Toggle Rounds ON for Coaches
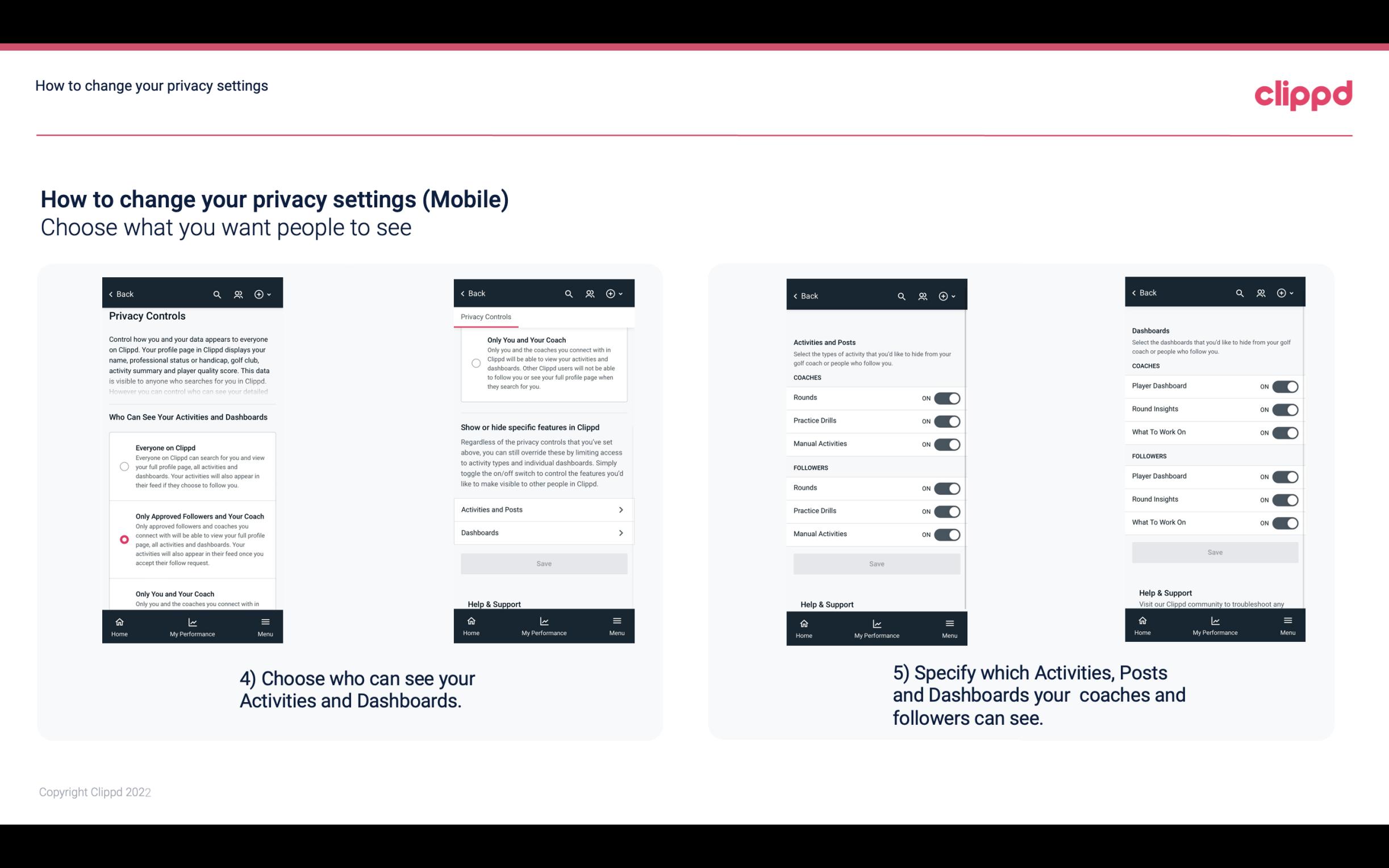This screenshot has height=868, width=1389. point(946,397)
